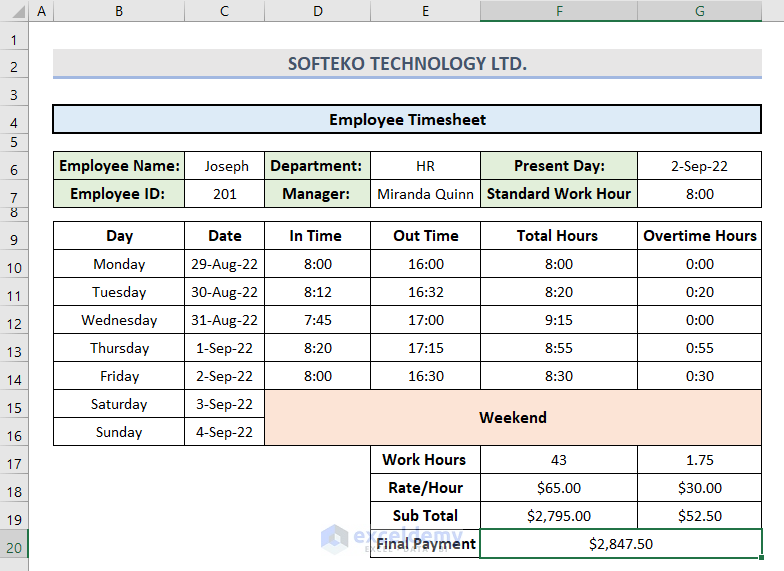
Task: Select column E header
Action: (x=426, y=10)
